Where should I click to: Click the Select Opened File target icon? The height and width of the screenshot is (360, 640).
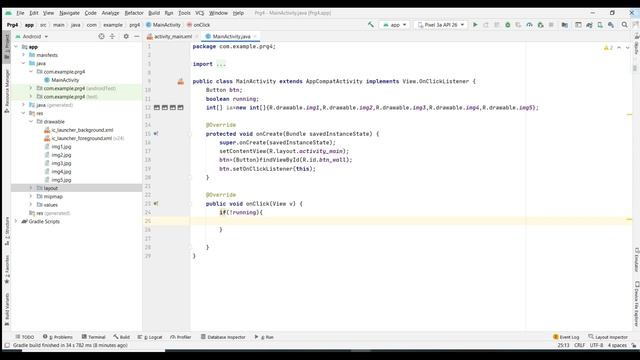tap(101, 36)
